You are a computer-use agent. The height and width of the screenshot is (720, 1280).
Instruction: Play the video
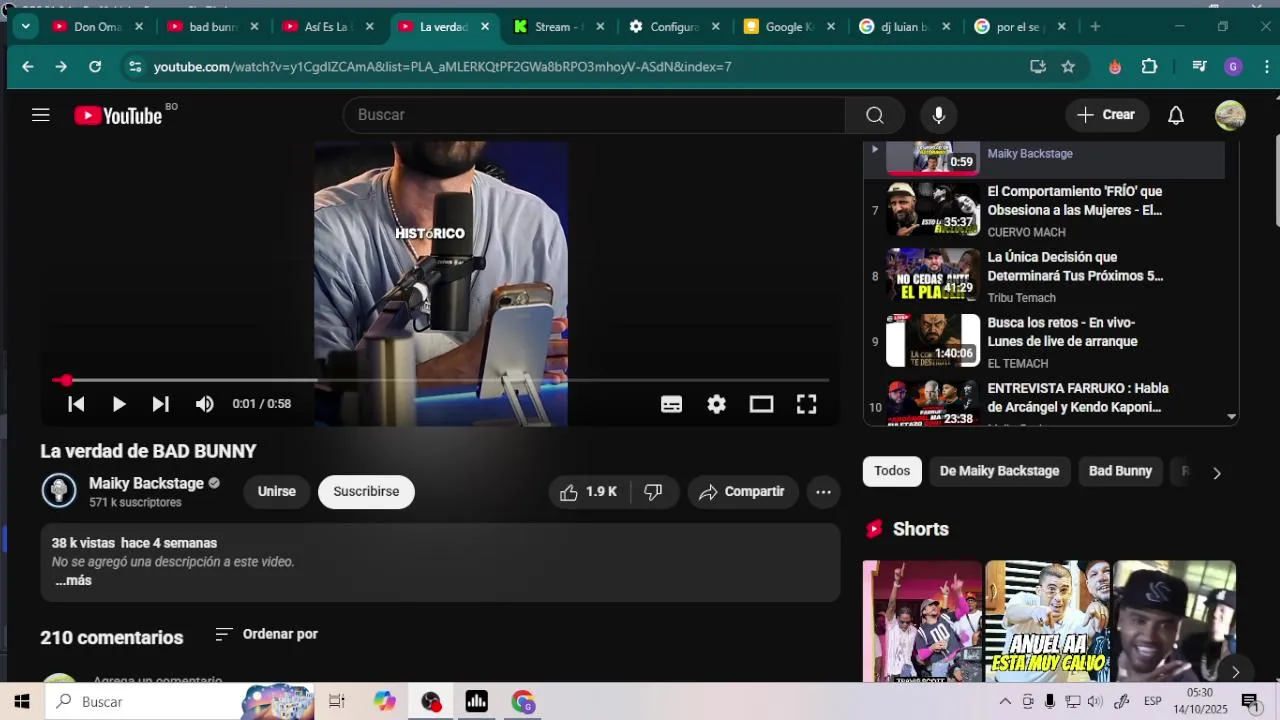[x=118, y=404]
